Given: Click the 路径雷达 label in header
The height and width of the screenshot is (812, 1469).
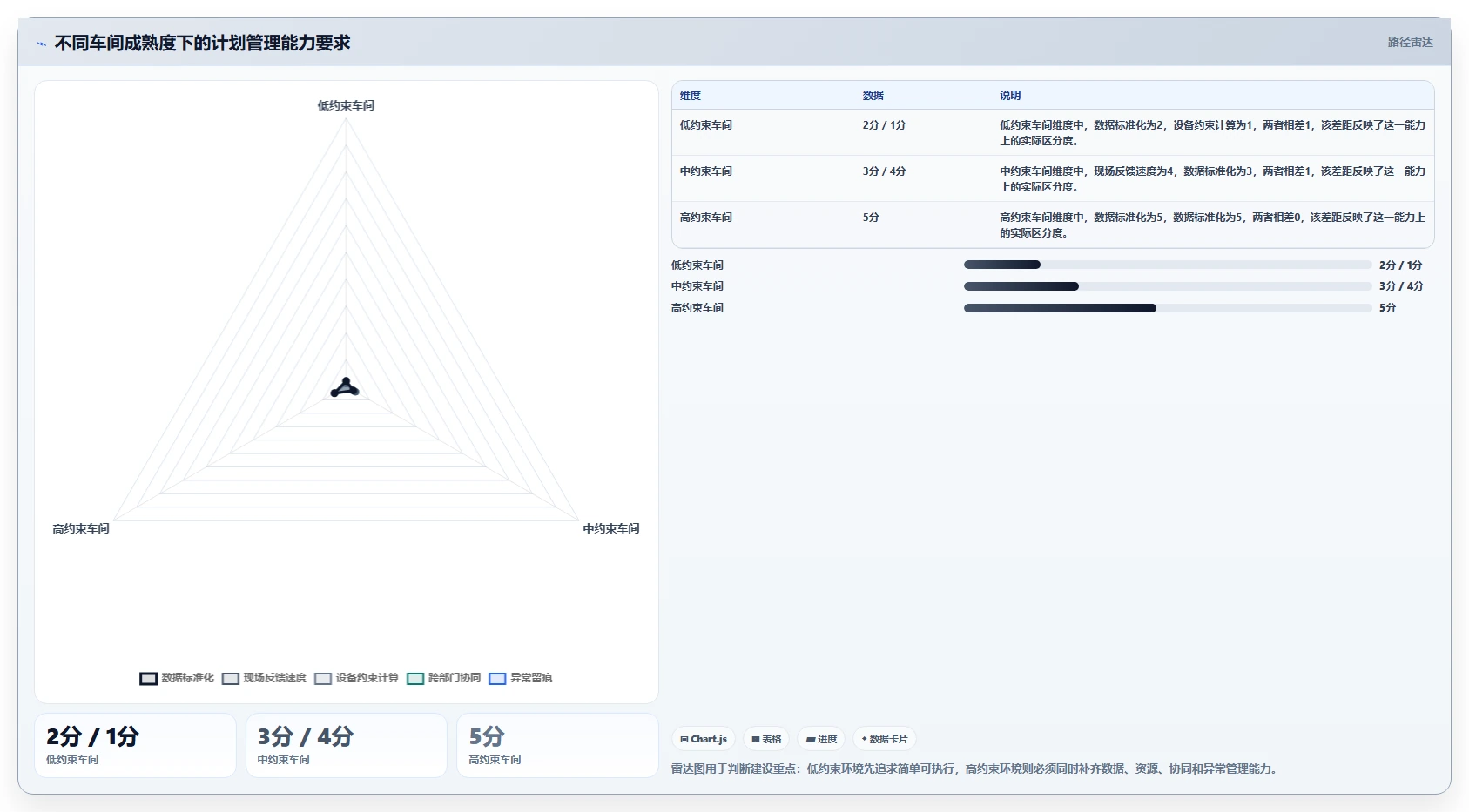Looking at the screenshot, I should (x=1410, y=42).
